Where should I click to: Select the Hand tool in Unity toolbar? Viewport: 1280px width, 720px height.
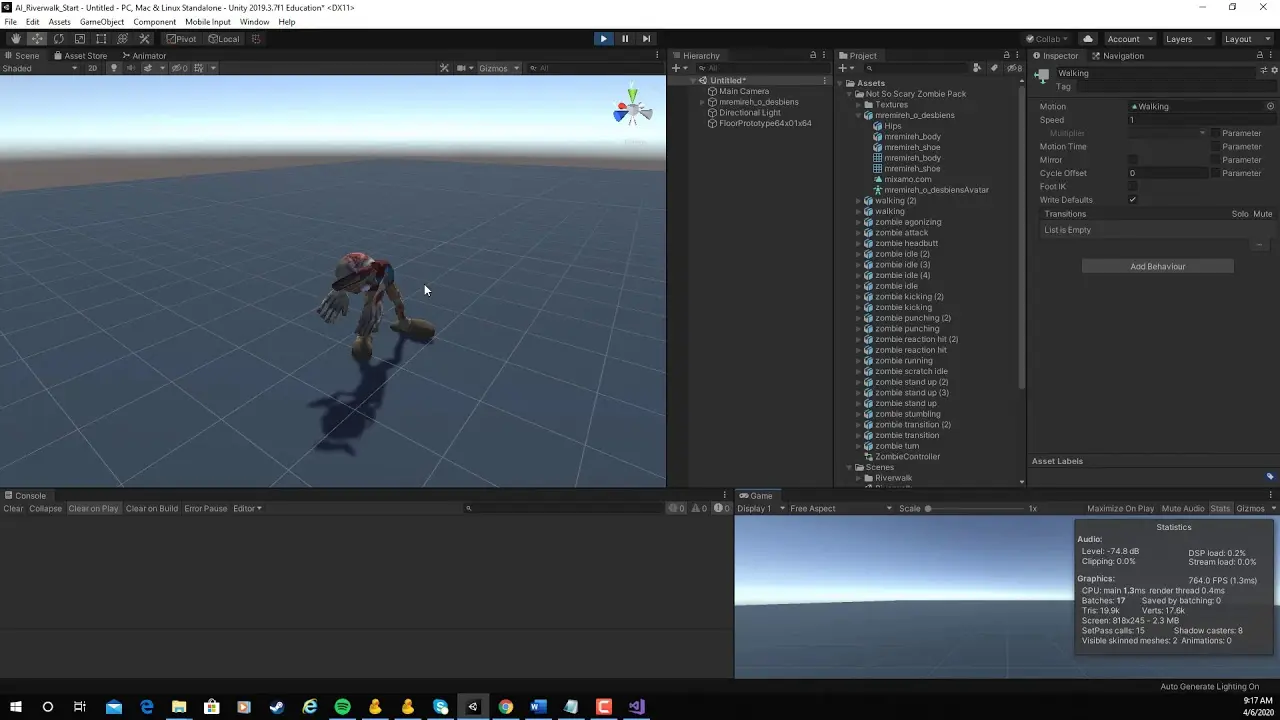(15, 39)
